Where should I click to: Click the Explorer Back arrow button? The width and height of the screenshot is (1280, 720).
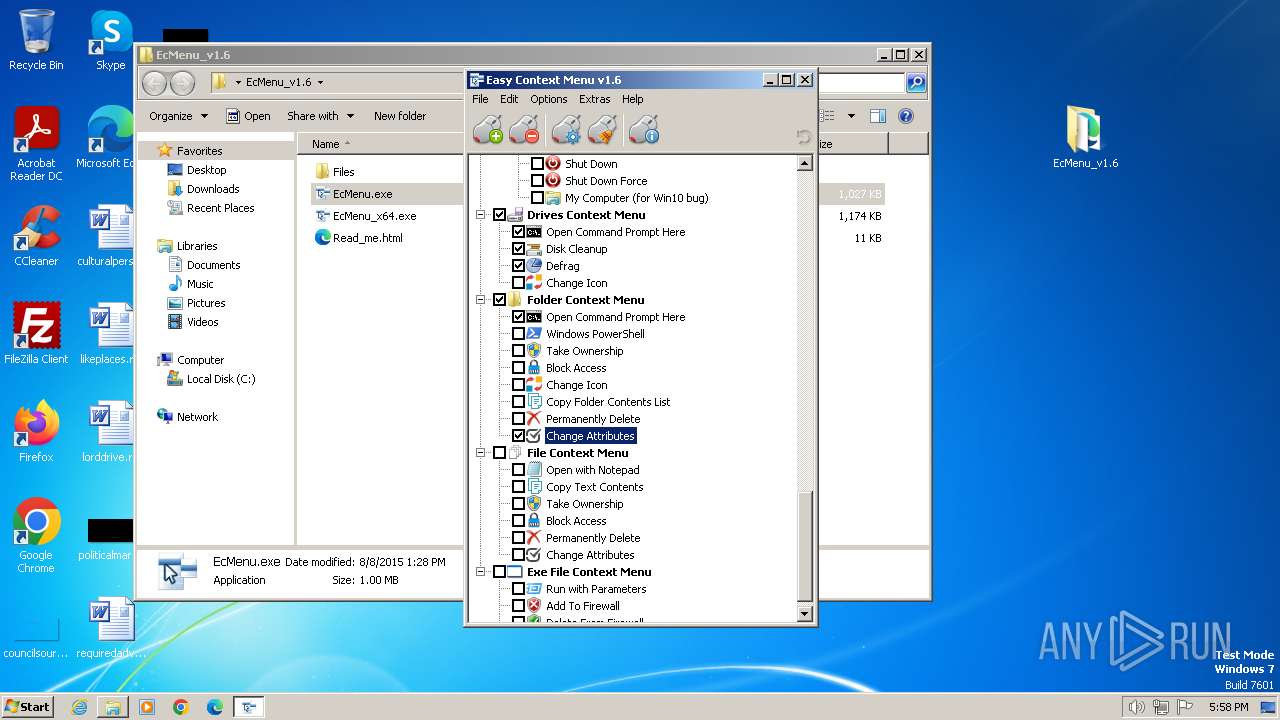(155, 83)
